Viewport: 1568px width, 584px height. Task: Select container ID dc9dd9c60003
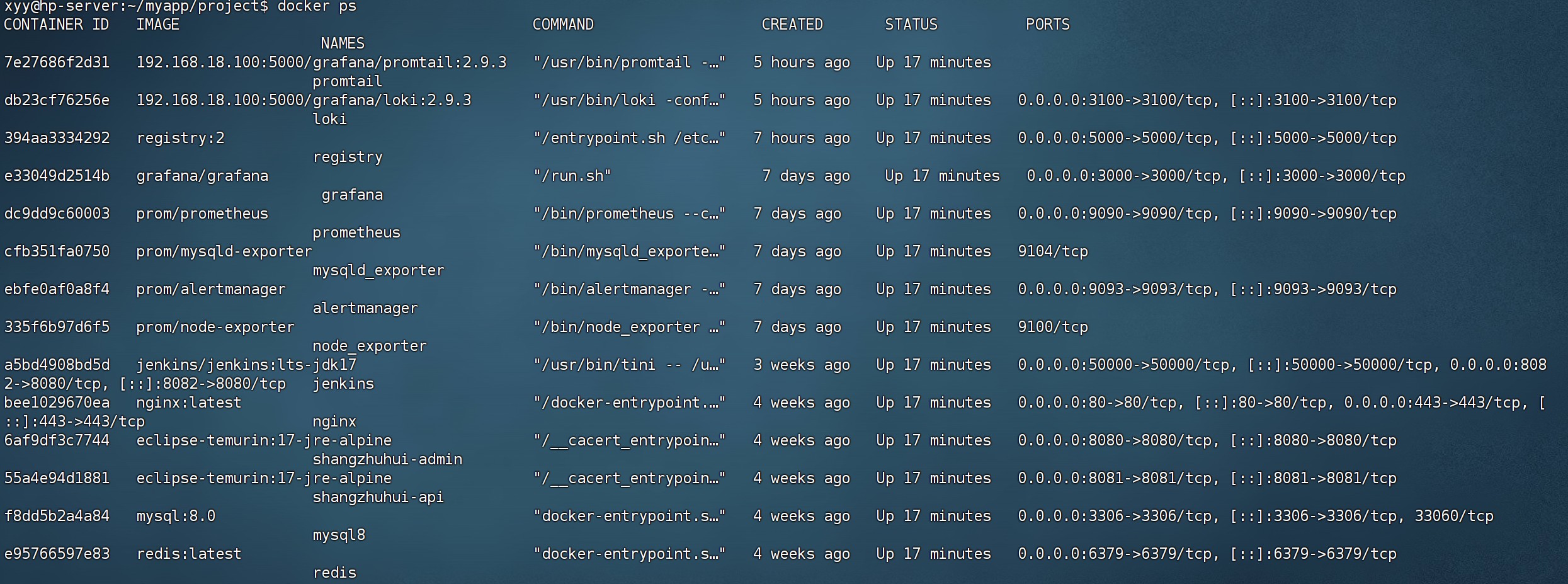coord(57,214)
